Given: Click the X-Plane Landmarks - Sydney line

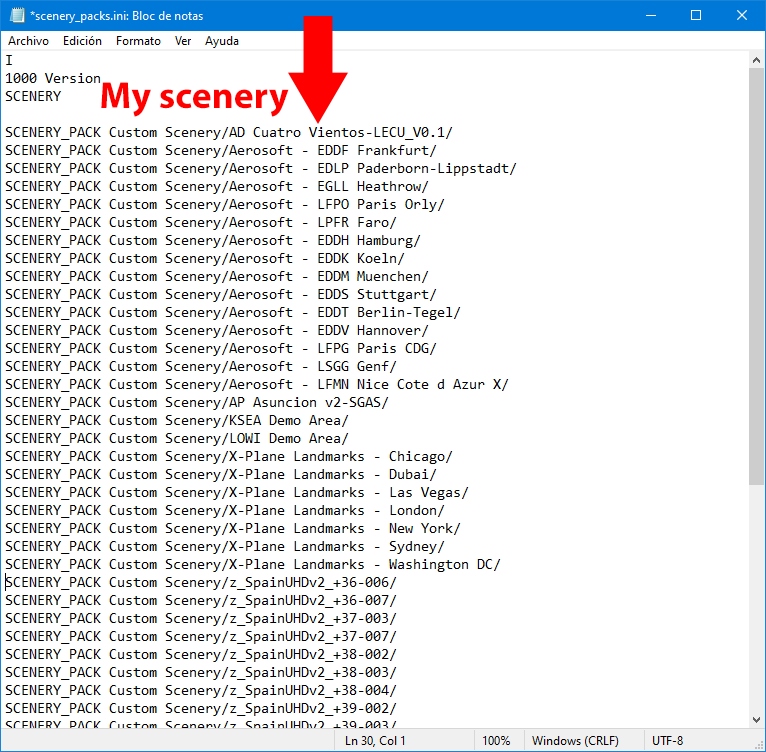Looking at the screenshot, I should pyautogui.click(x=225, y=547).
